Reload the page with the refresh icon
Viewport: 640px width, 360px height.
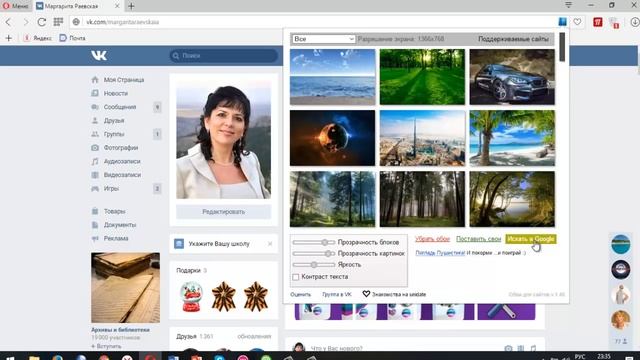[42, 22]
